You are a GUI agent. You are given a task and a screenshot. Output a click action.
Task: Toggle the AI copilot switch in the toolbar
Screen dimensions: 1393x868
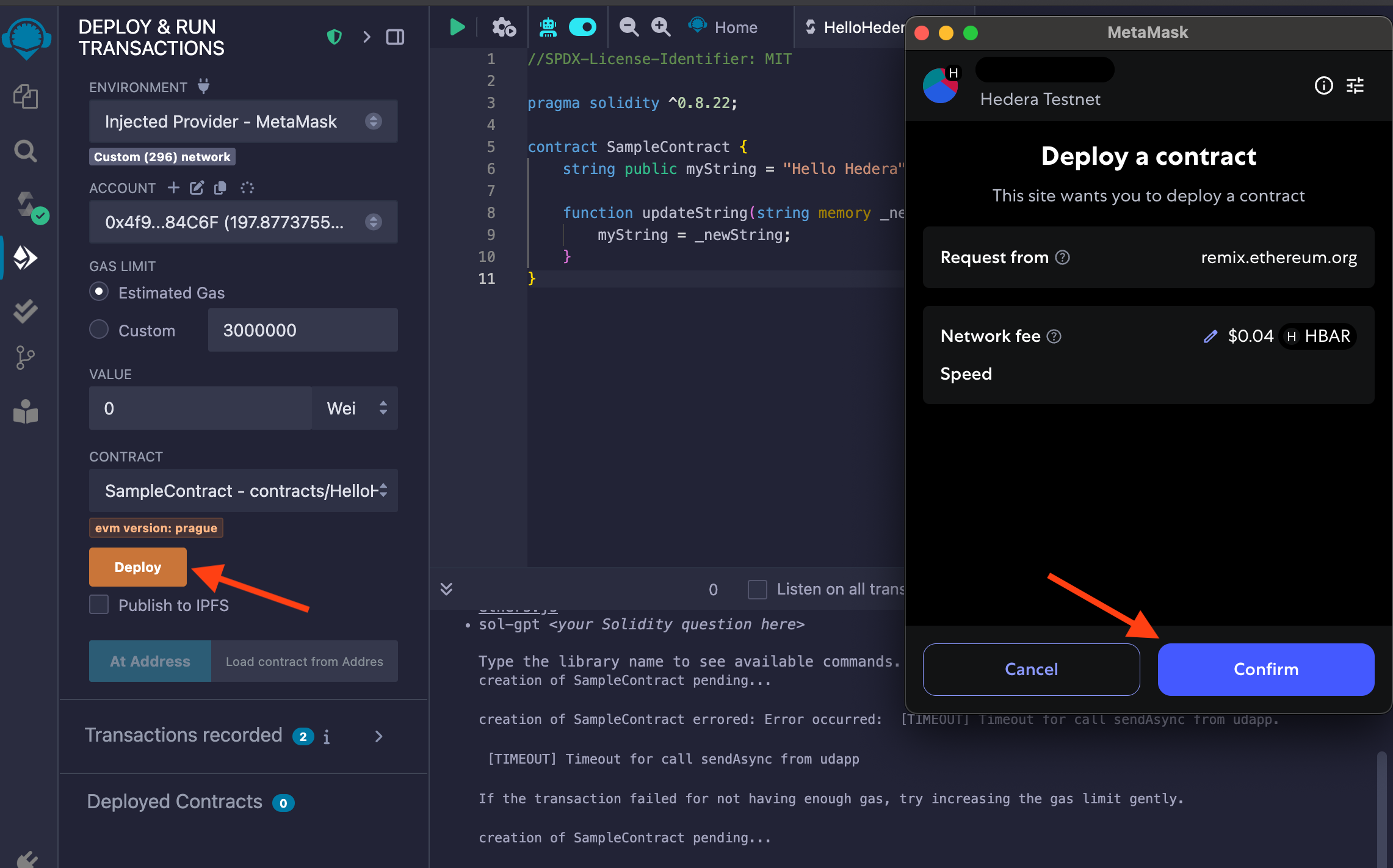[582, 27]
